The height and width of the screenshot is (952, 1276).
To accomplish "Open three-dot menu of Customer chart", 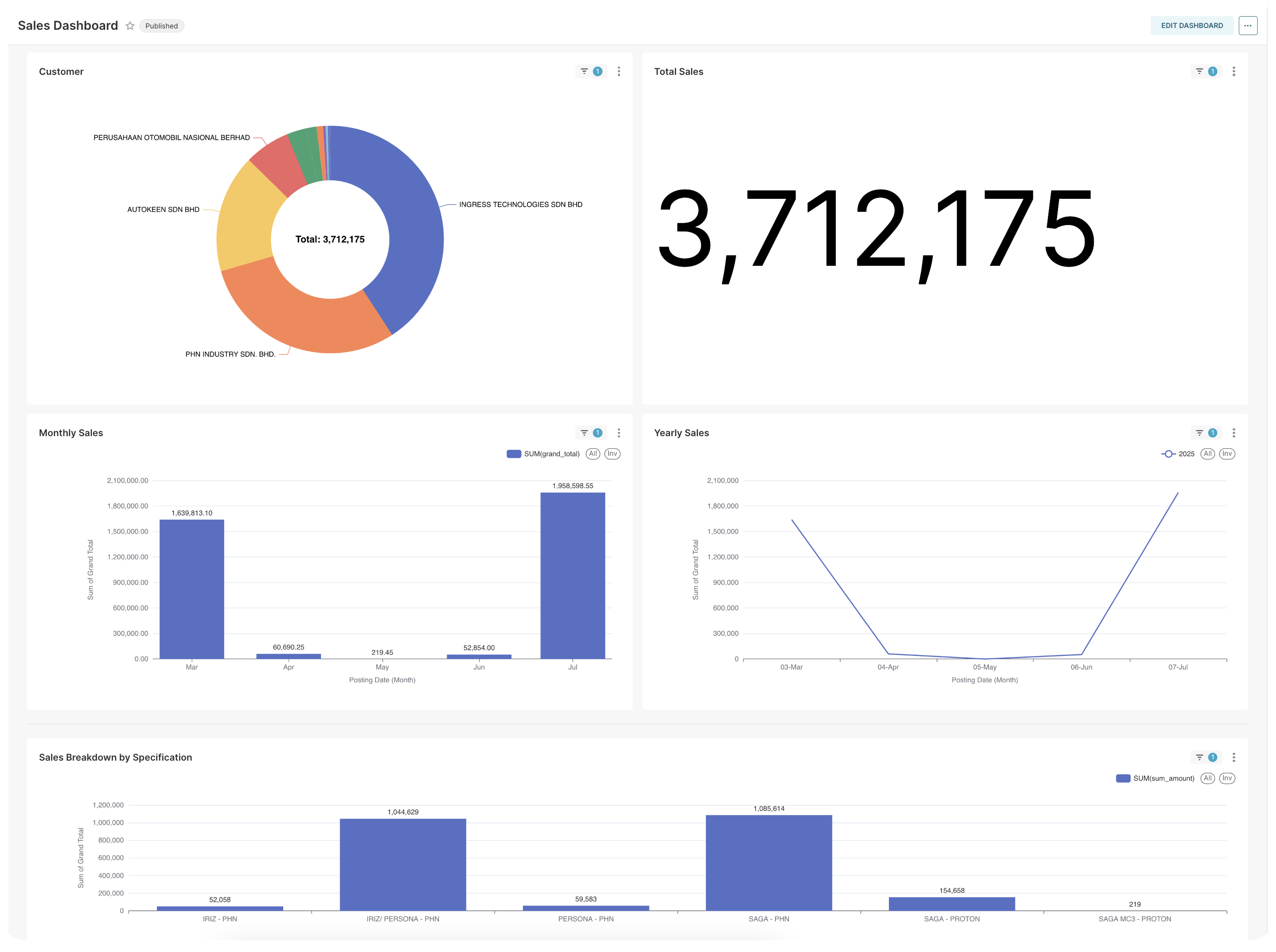I will (619, 71).
